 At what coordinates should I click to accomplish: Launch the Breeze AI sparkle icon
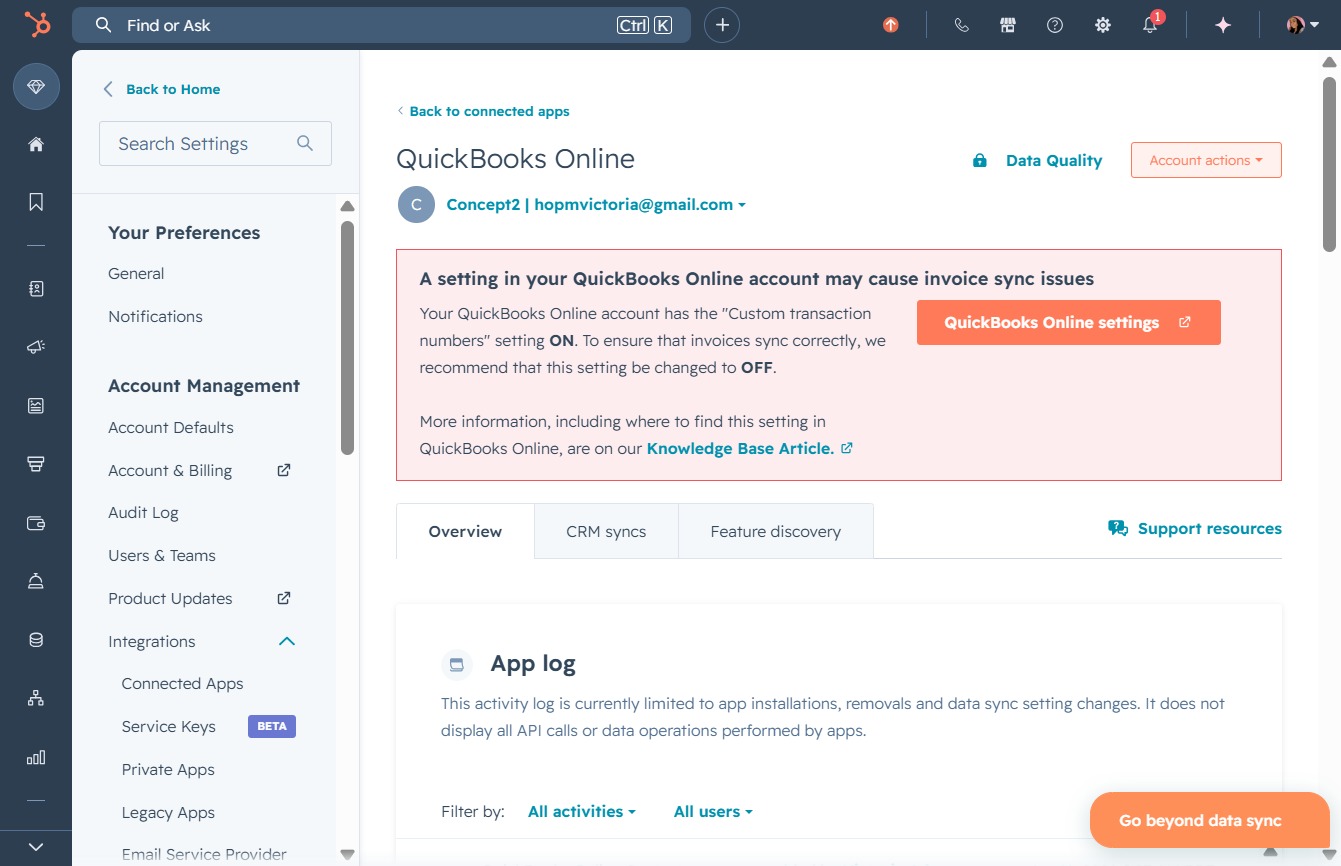coord(1222,25)
